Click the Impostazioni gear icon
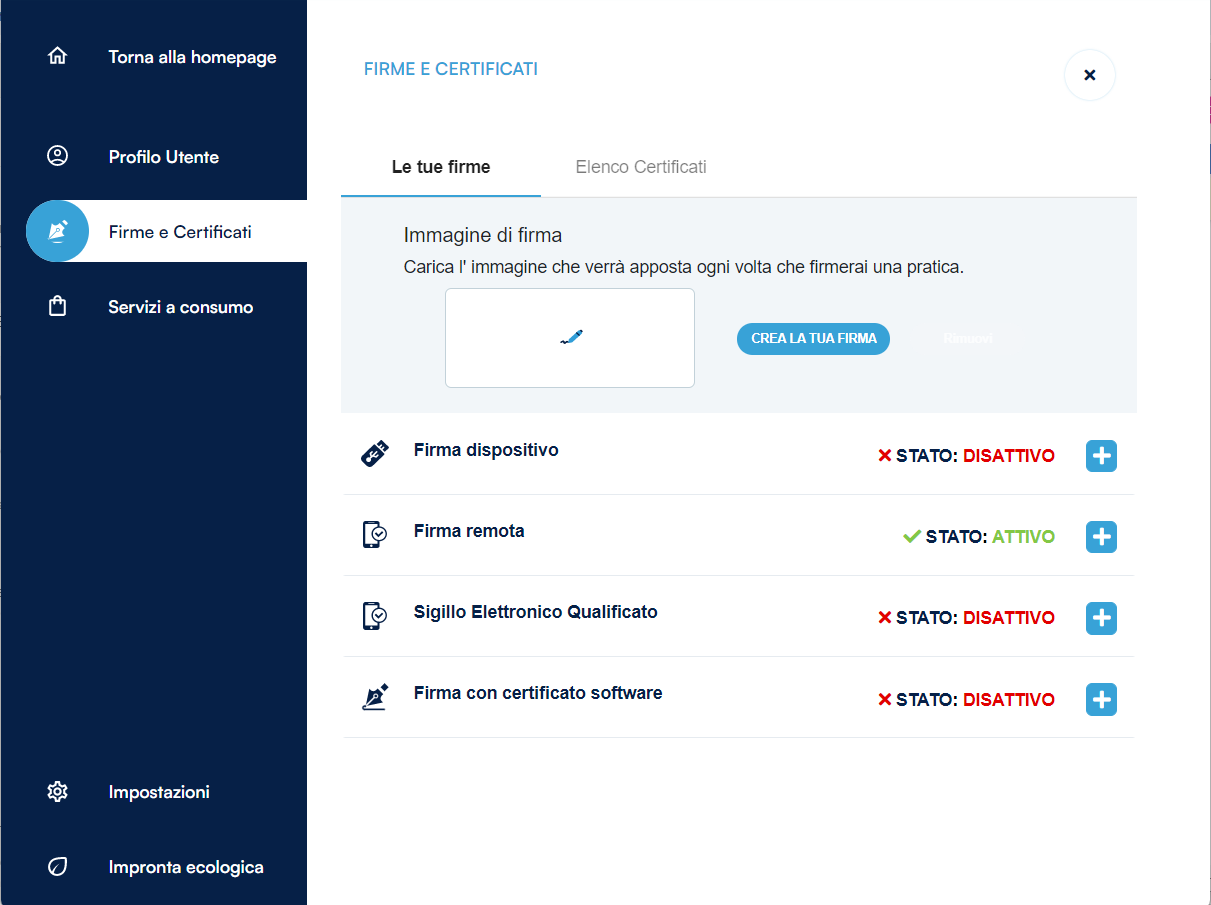This screenshot has height=905, width=1211. point(58,792)
